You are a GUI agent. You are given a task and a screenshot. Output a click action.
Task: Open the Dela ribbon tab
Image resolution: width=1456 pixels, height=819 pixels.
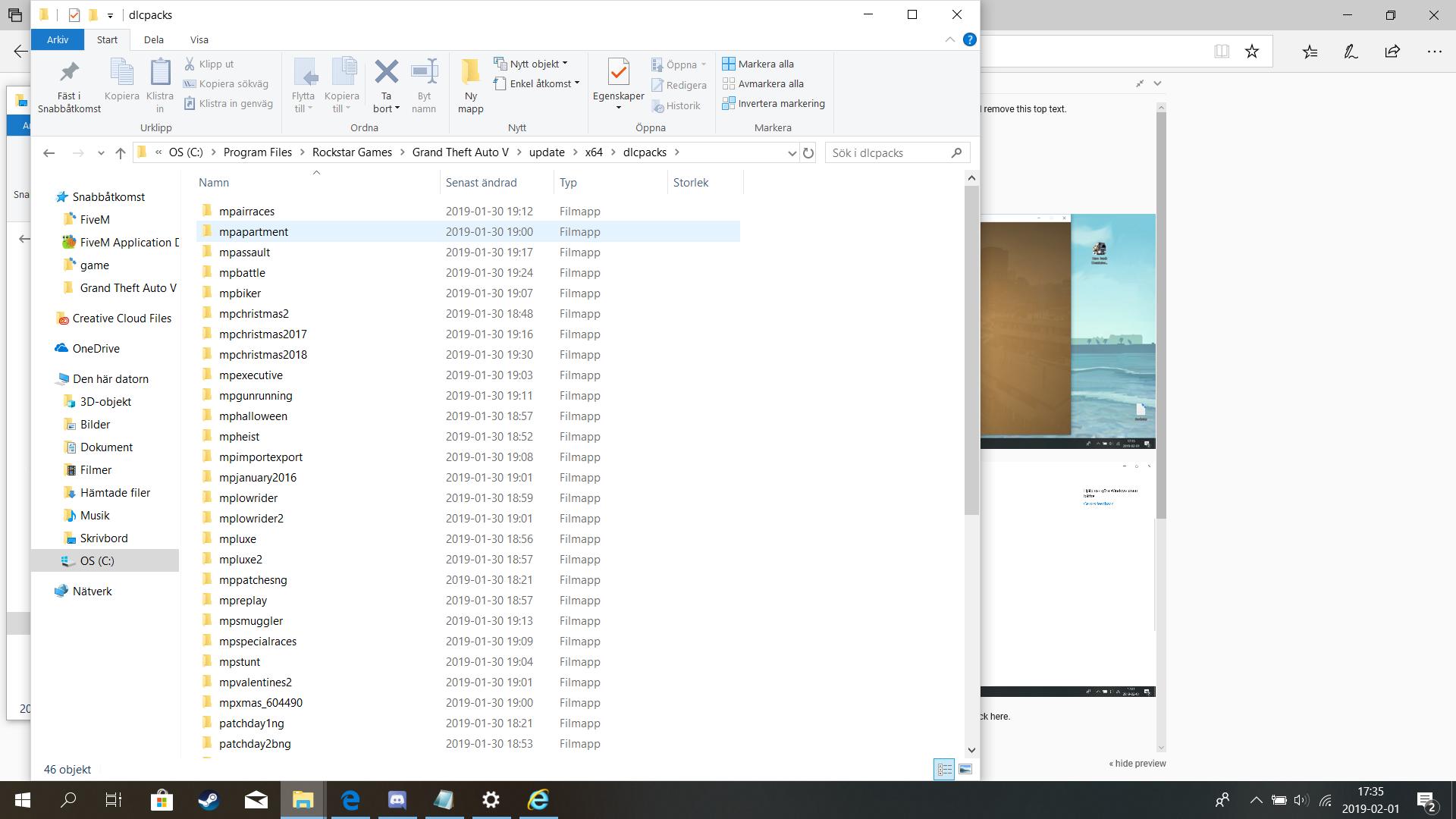[x=153, y=39]
